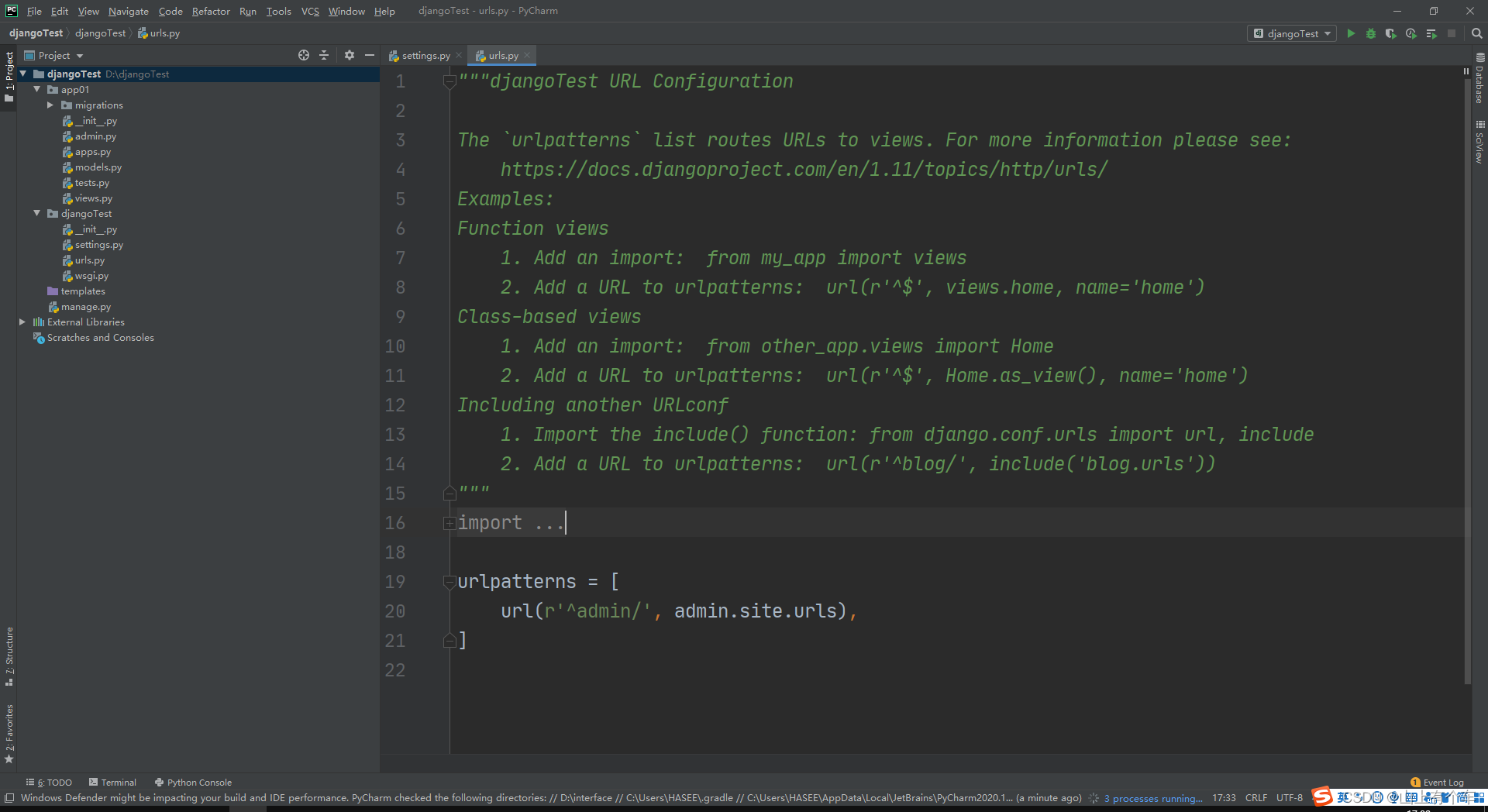Open the VCS menu
This screenshot has width=1488, height=812.
pyautogui.click(x=310, y=11)
